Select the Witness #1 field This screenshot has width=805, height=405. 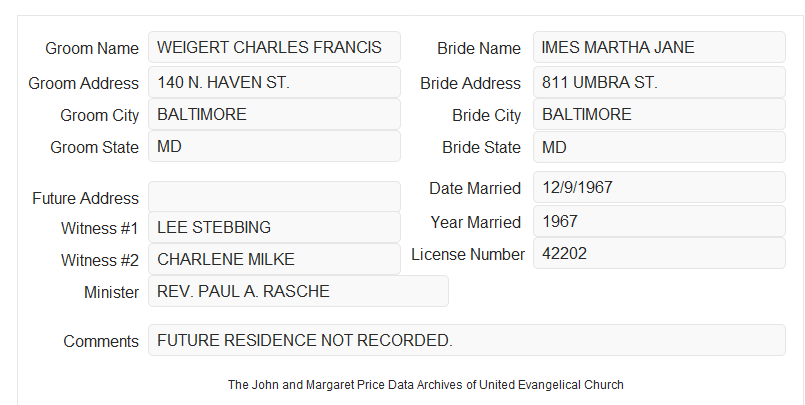point(274,227)
